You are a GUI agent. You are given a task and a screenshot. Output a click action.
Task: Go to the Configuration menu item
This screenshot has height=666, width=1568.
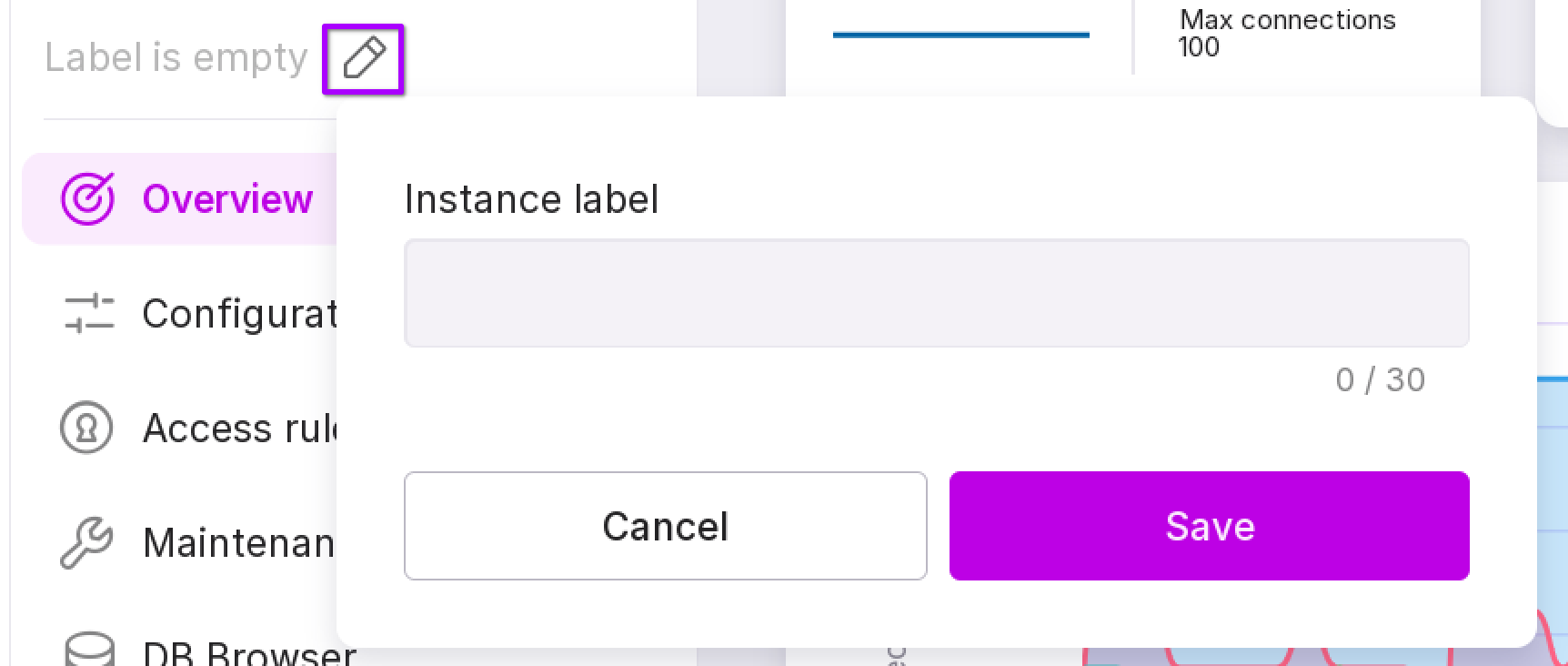pos(239,314)
